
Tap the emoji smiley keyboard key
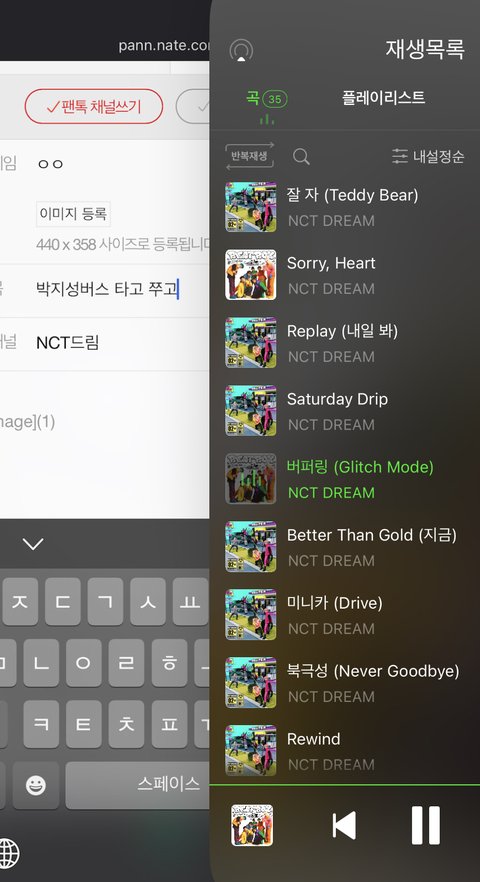click(35, 785)
